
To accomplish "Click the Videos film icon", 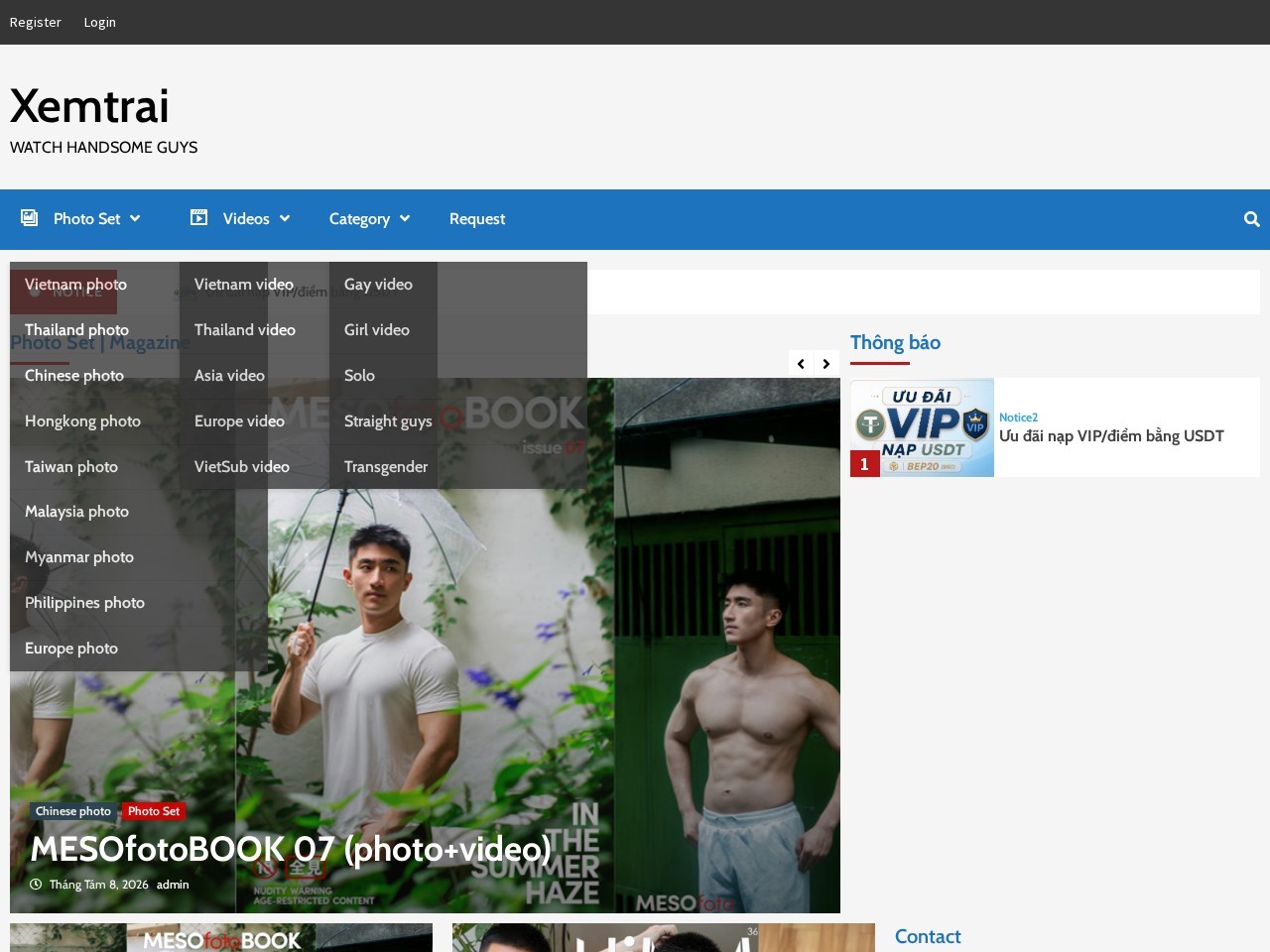I will click(199, 218).
